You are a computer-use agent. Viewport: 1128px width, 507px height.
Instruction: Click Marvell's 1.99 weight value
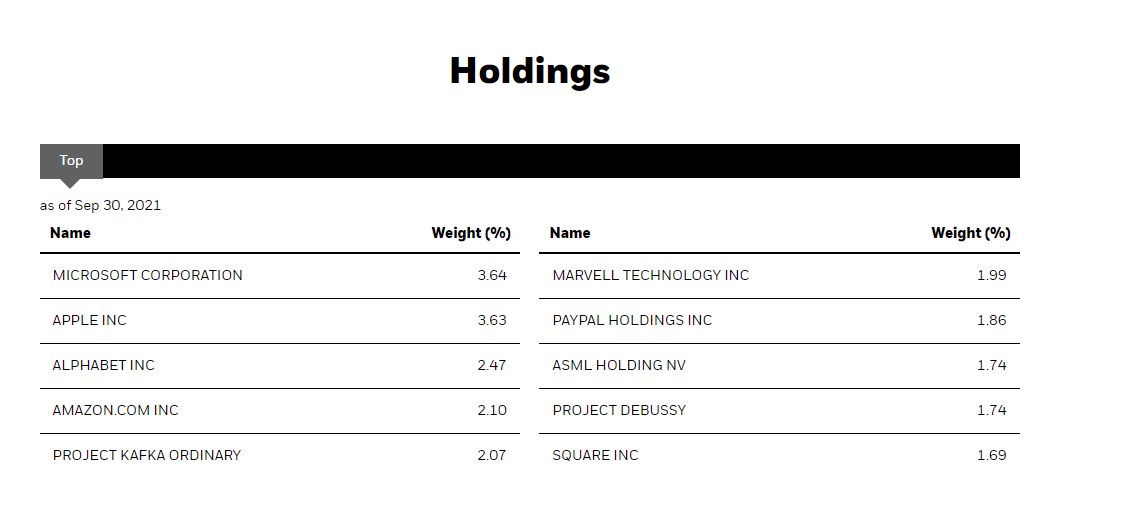[x=991, y=275]
